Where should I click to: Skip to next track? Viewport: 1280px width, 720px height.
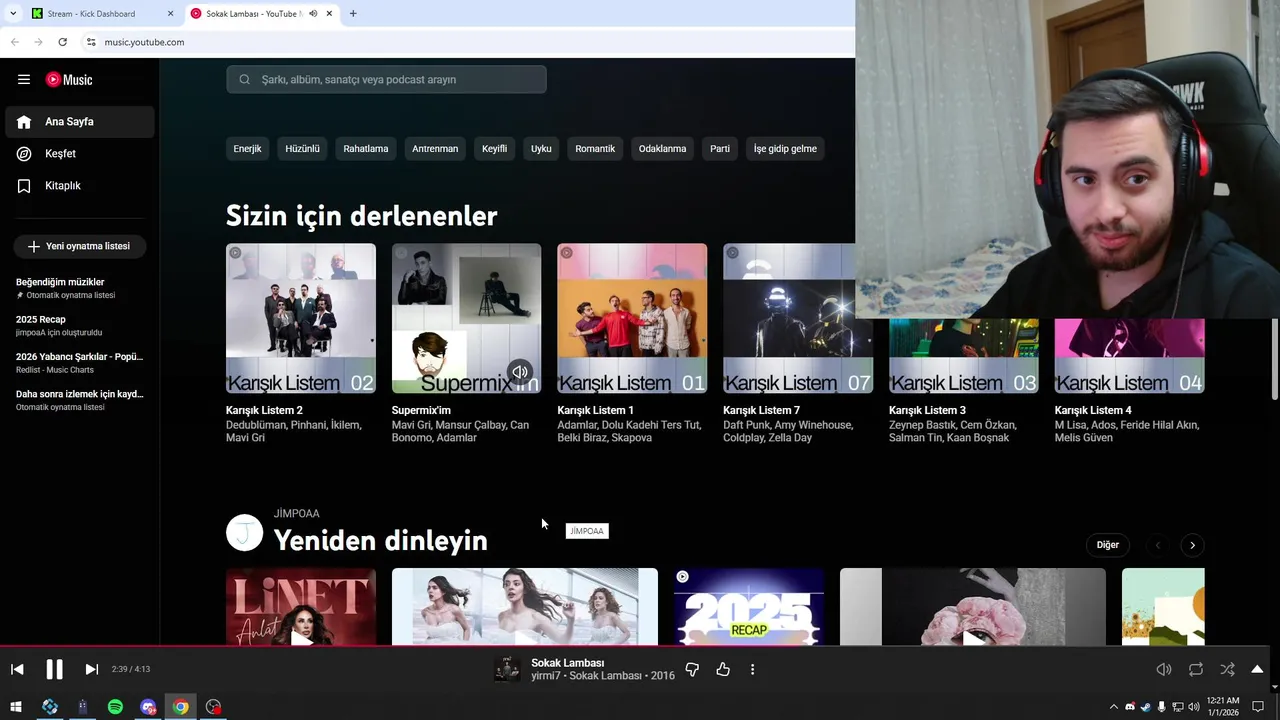[91, 669]
